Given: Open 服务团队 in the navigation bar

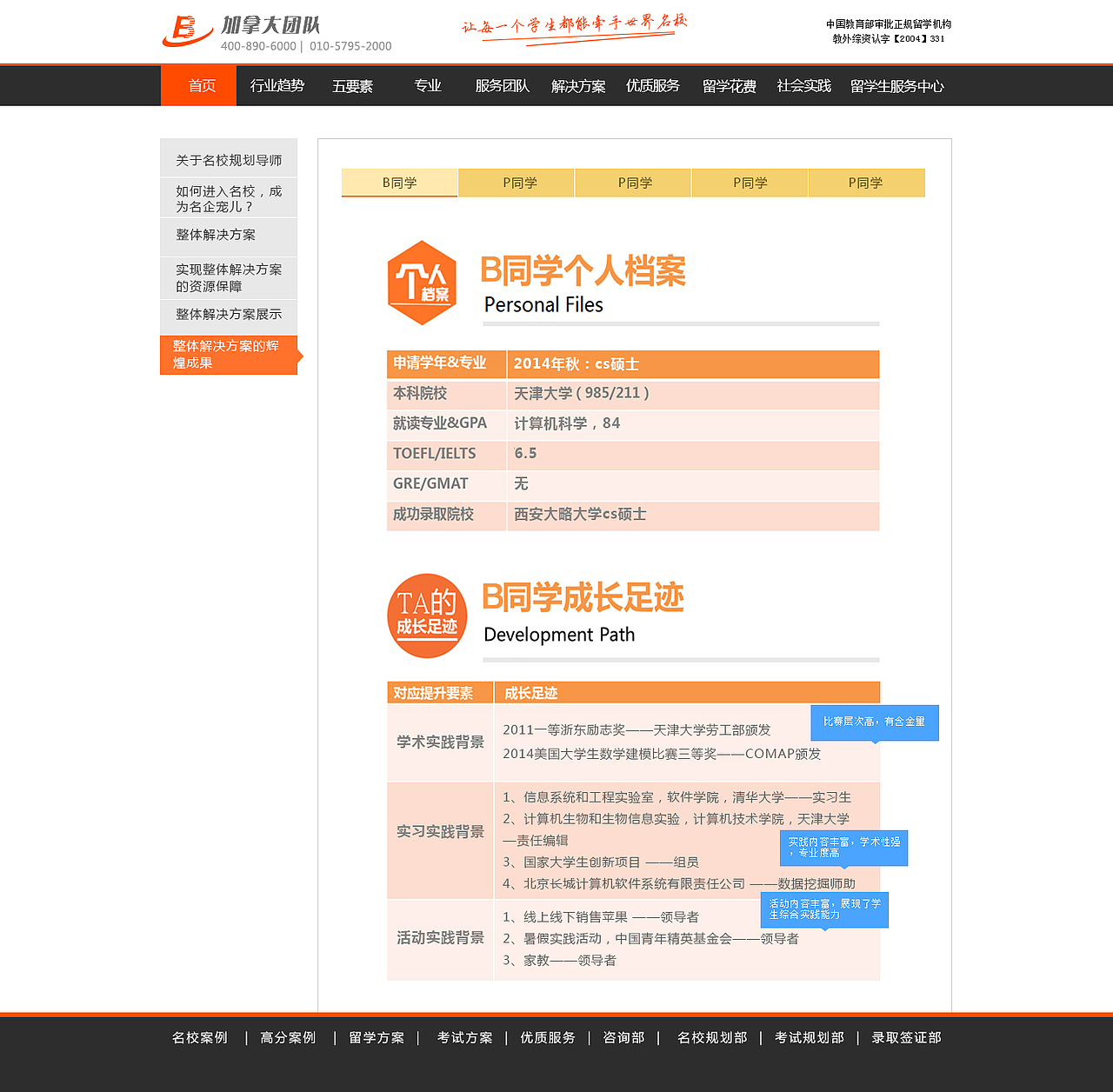Looking at the screenshot, I should (x=503, y=86).
